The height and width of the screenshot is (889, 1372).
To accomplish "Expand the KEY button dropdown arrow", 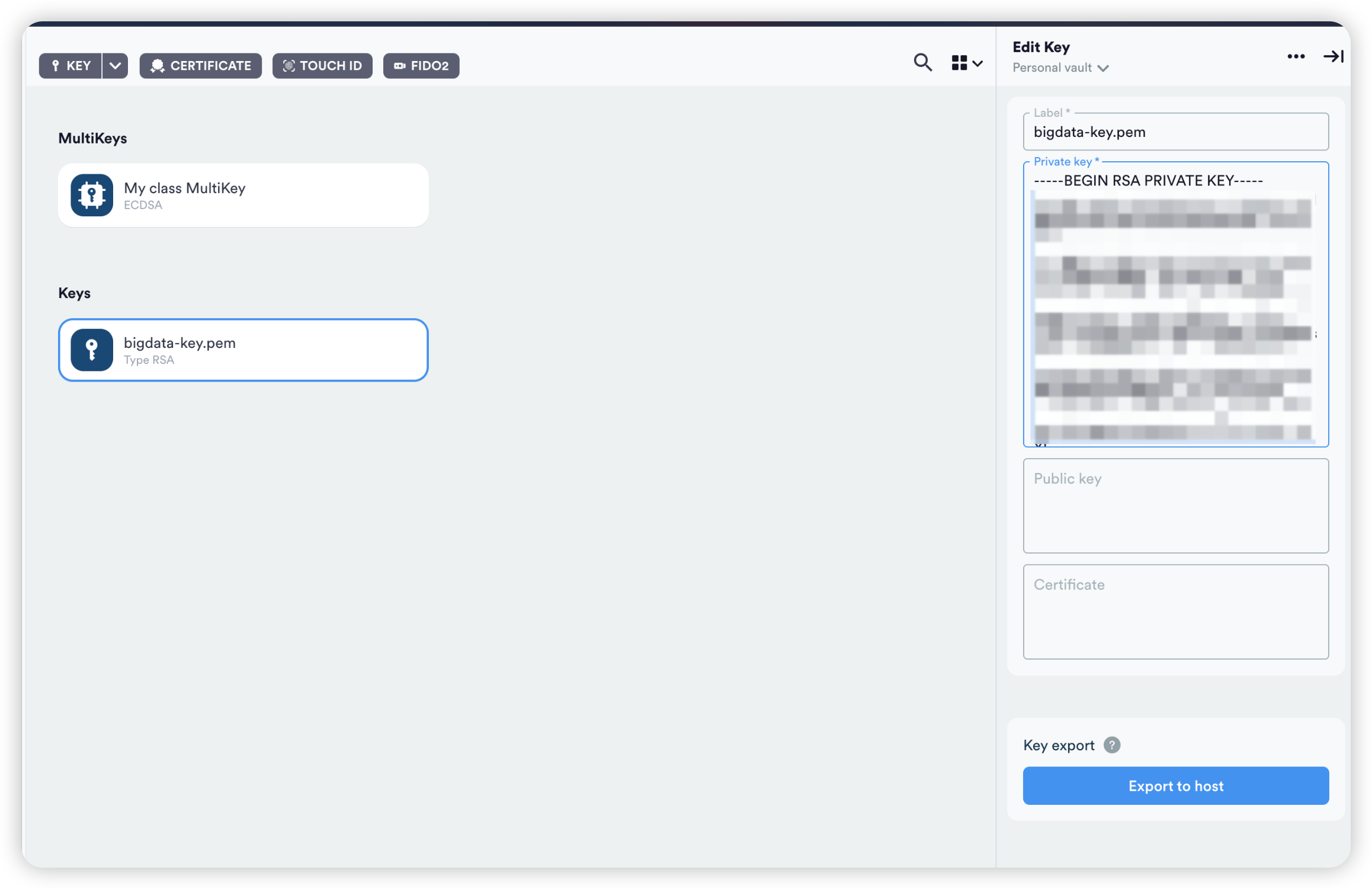I will [116, 66].
